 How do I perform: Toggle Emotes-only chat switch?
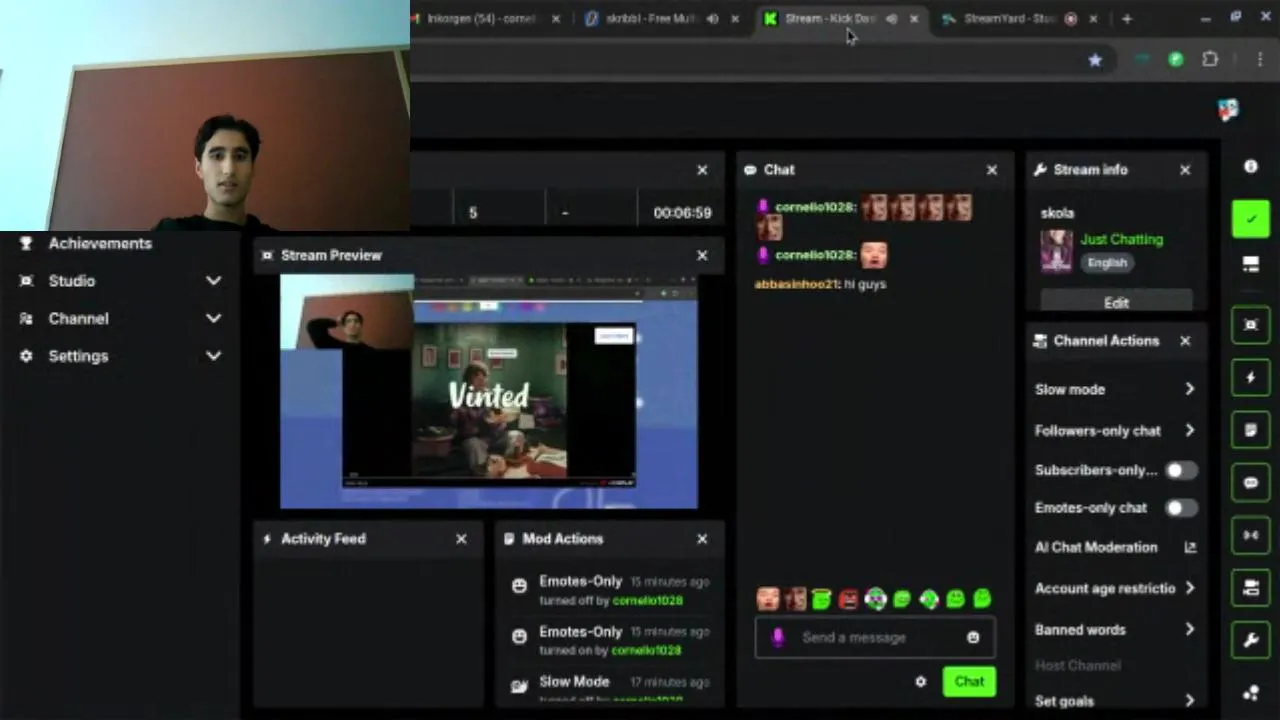pos(1180,508)
